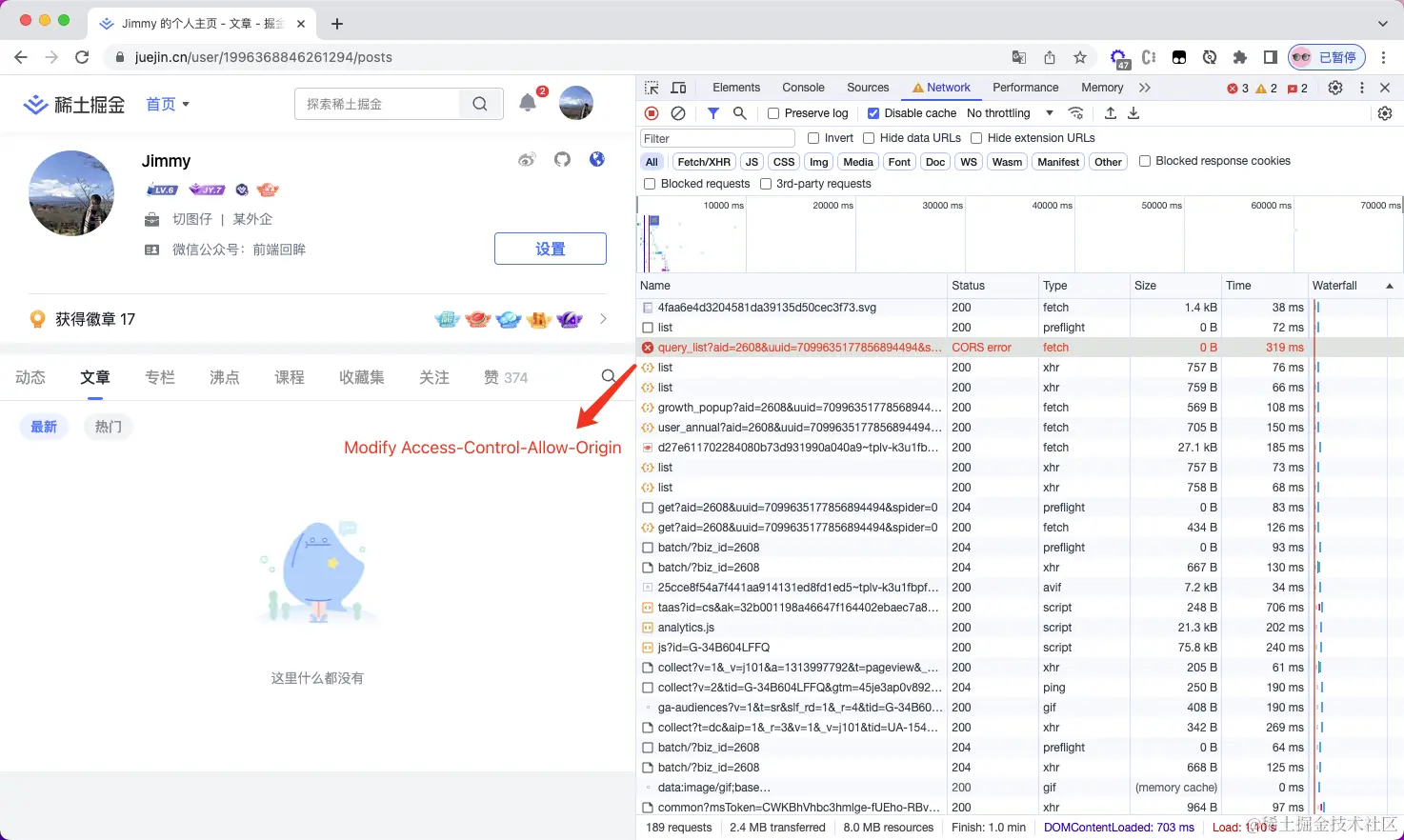Stop recording the network log
The width and height of the screenshot is (1404, 840).
coord(652,113)
